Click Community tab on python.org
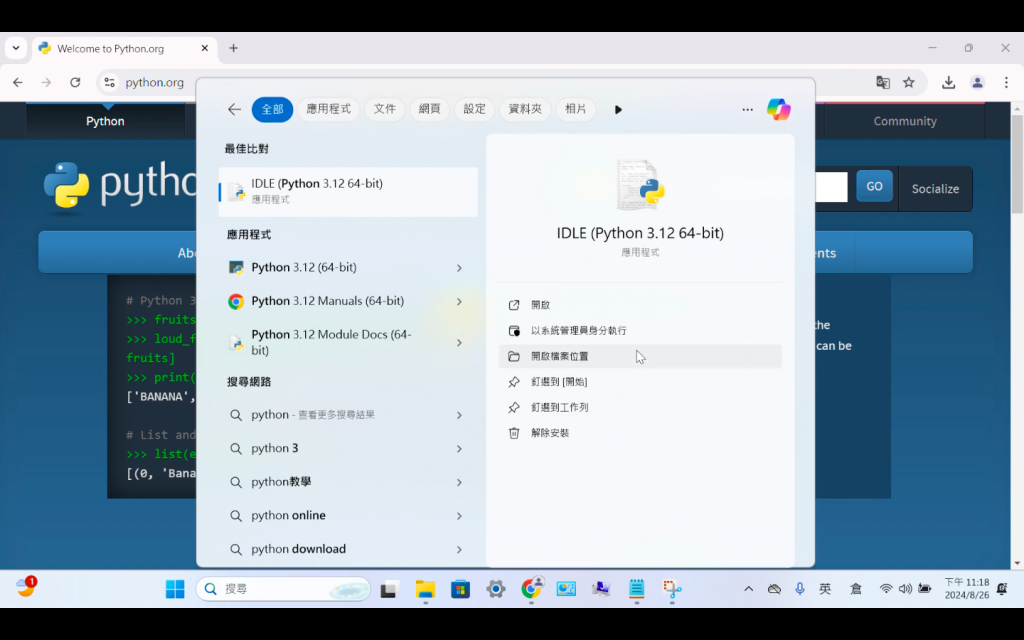The height and width of the screenshot is (640, 1024). pyautogui.click(x=904, y=121)
